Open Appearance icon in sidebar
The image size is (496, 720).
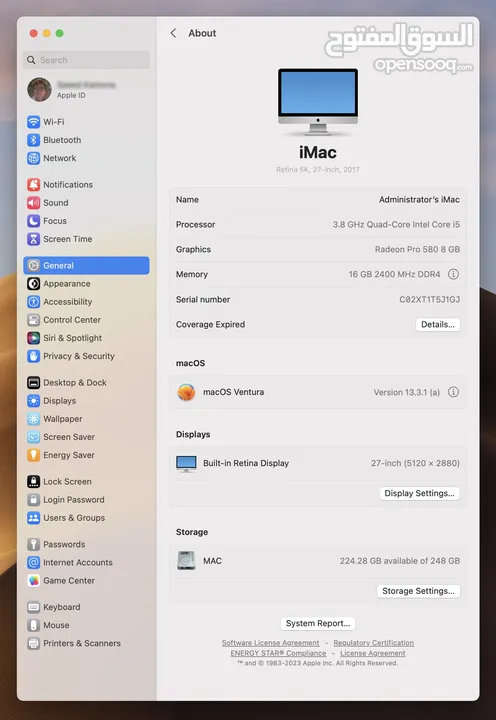click(x=34, y=284)
